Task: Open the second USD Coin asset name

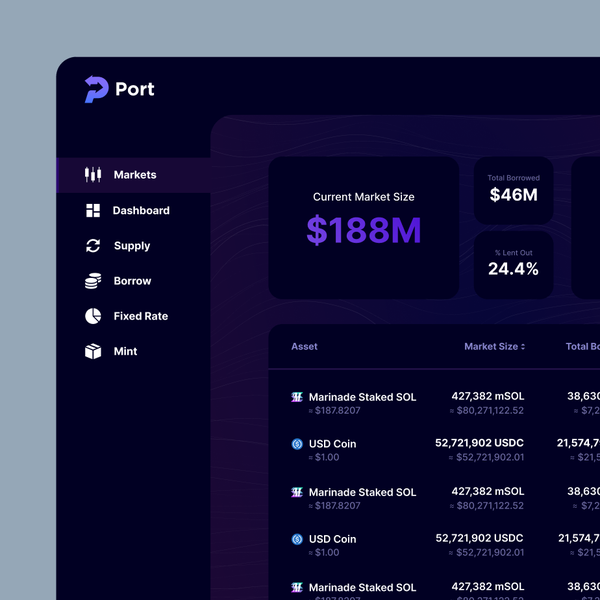Action: (x=333, y=539)
